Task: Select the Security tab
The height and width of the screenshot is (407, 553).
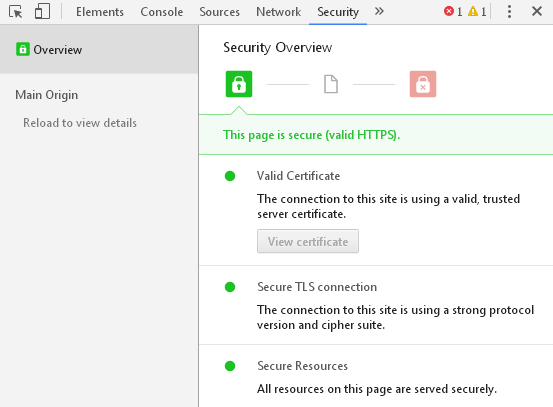Action: click(x=338, y=12)
